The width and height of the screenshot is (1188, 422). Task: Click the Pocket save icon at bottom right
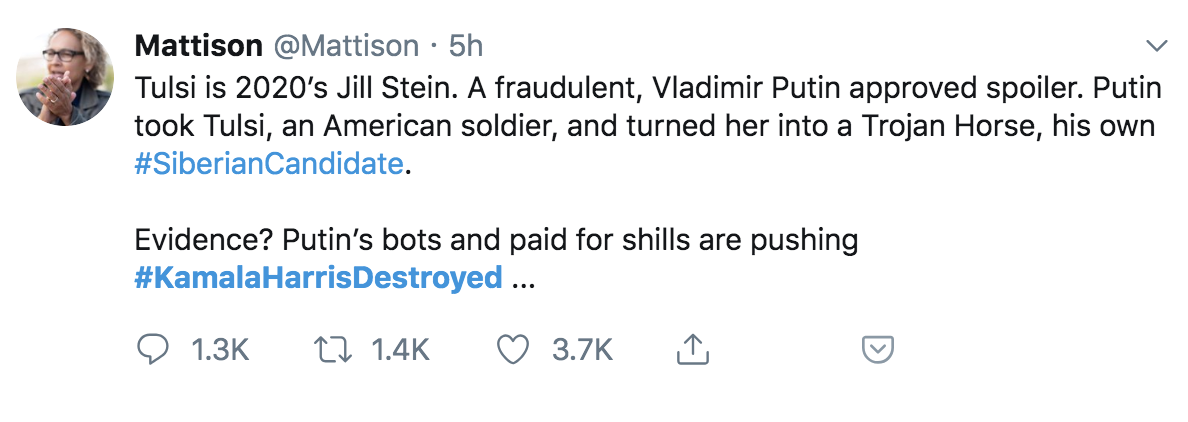coord(877,349)
